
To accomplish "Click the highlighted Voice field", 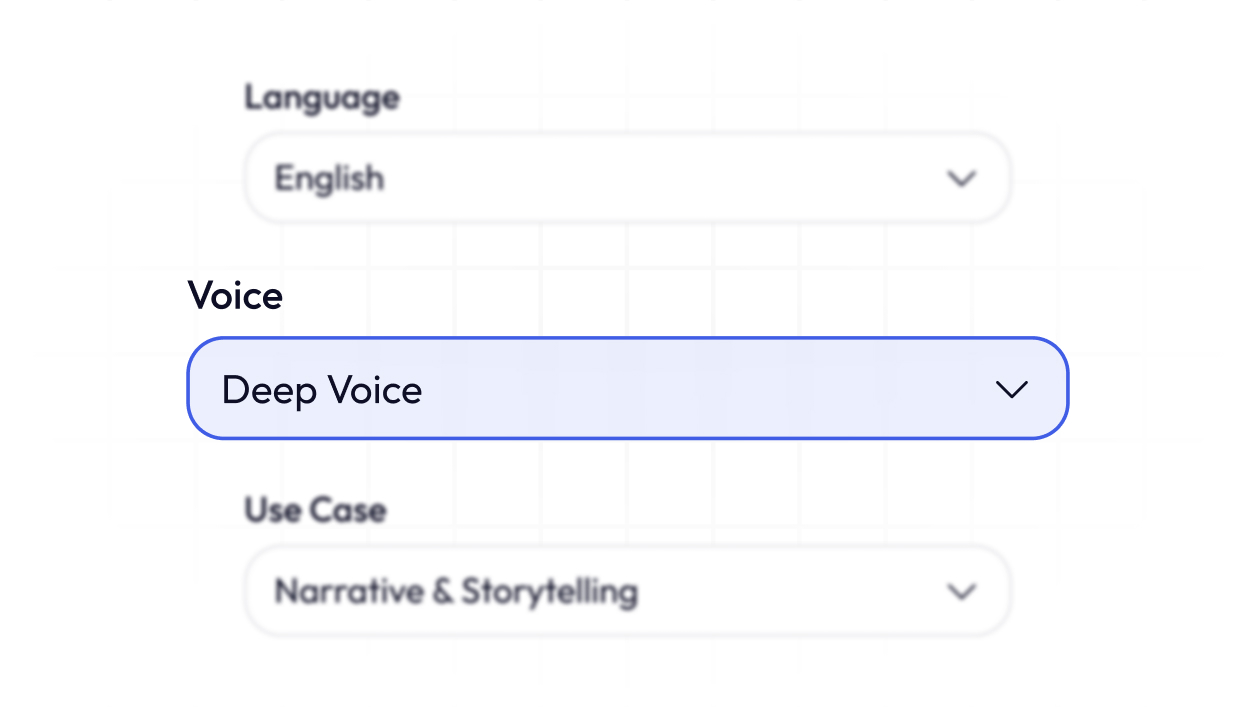I will point(627,388).
